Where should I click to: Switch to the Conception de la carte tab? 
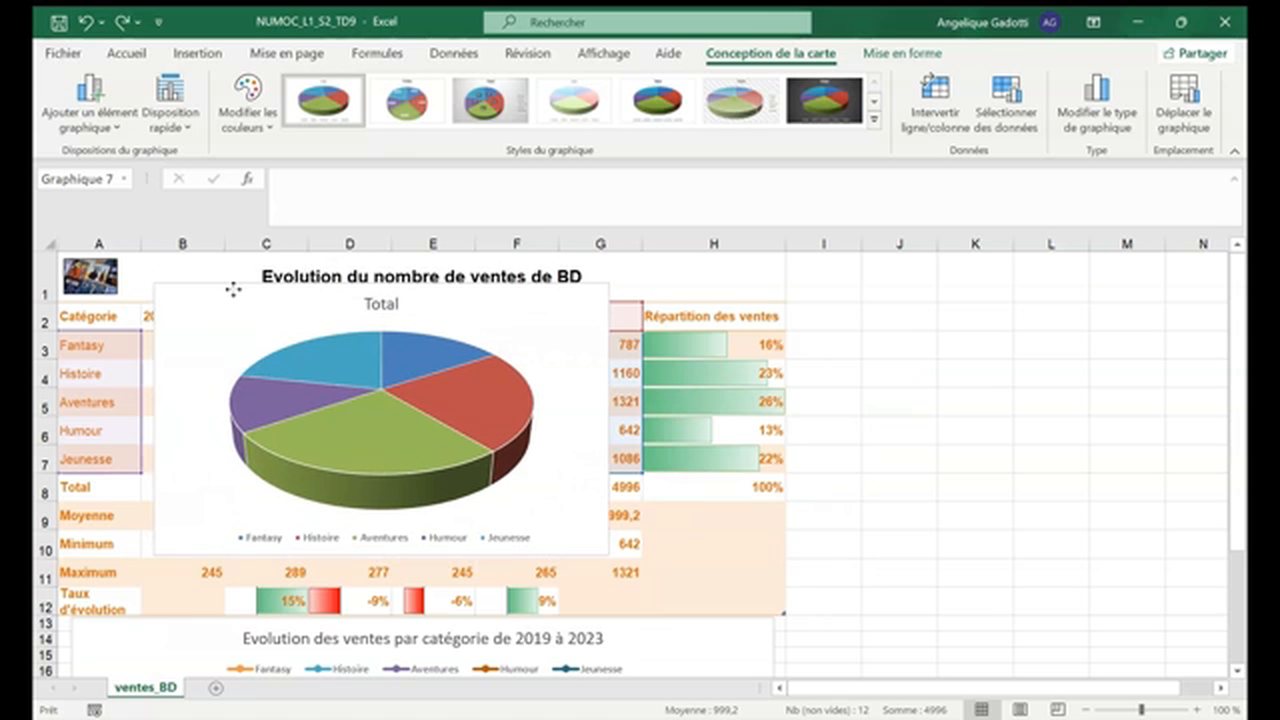[770, 53]
